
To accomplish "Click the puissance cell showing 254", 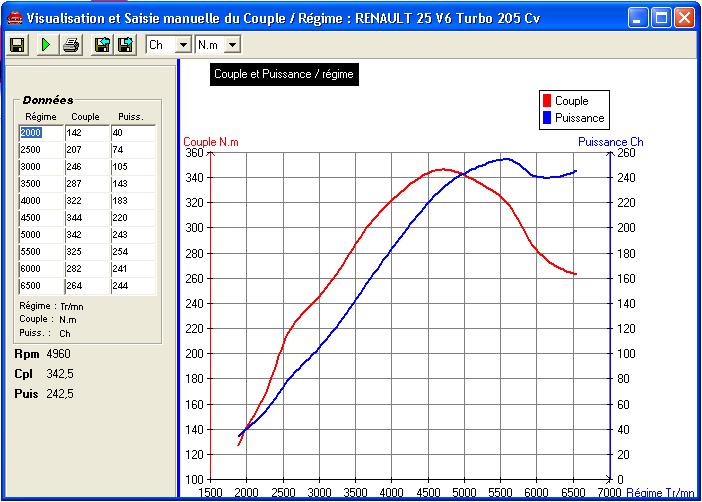I will tap(133, 252).
